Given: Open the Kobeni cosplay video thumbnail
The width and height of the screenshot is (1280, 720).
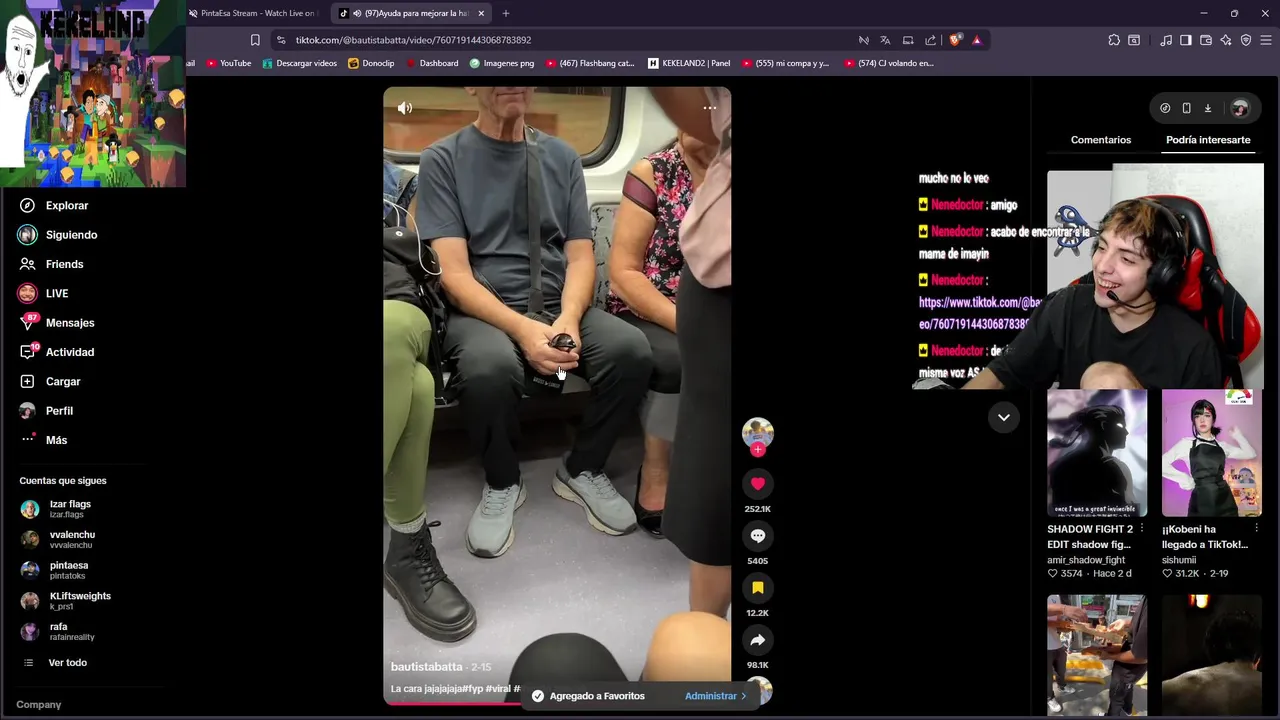Looking at the screenshot, I should pos(1212,453).
